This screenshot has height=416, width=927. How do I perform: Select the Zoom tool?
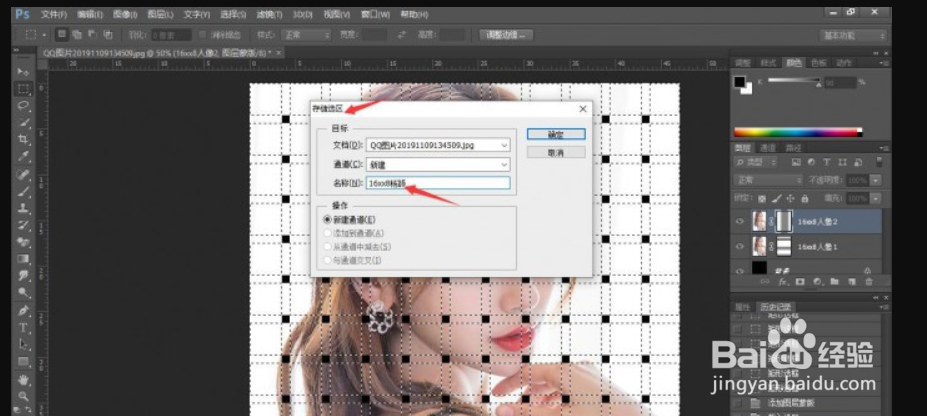tap(23, 396)
